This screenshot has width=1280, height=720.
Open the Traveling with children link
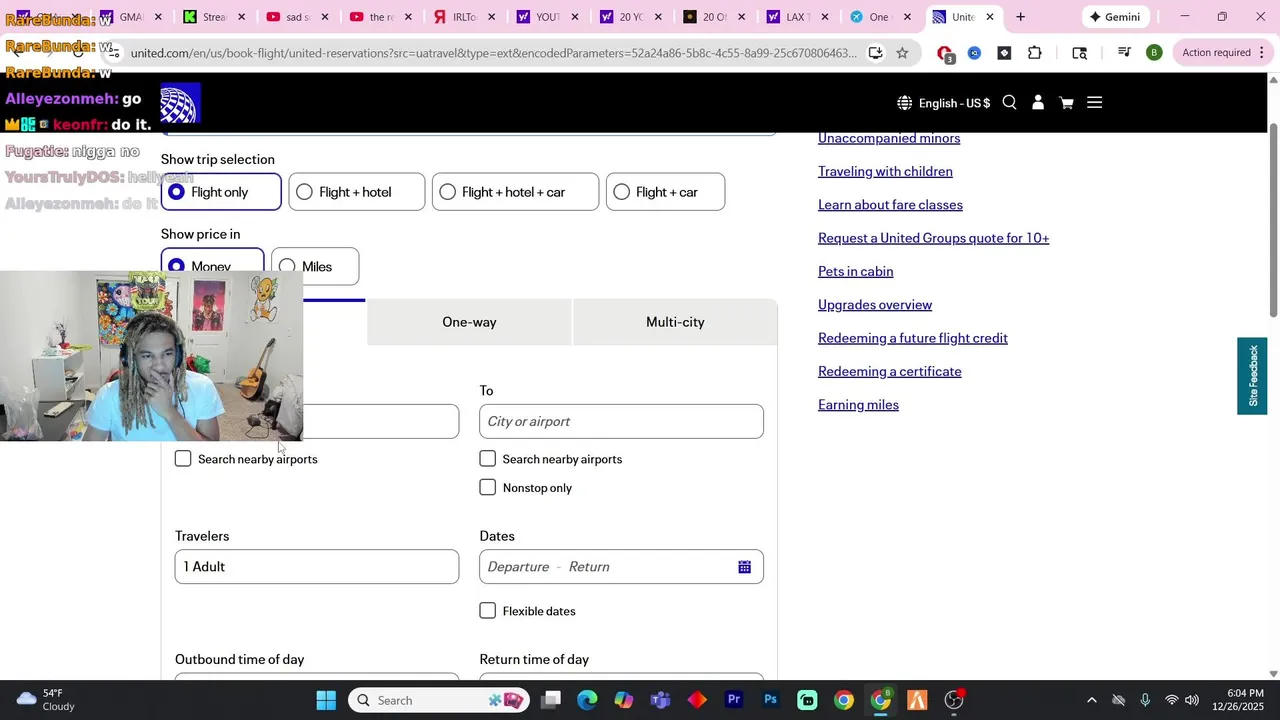[885, 171]
